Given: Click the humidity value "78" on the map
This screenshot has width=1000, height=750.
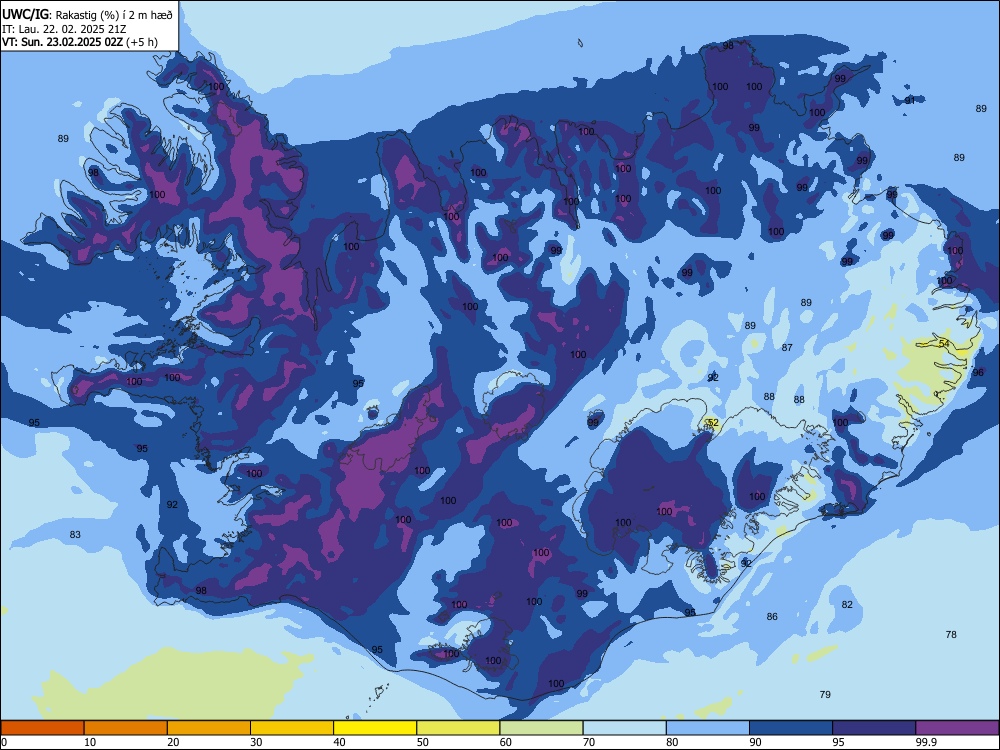Looking at the screenshot, I should click(951, 635).
